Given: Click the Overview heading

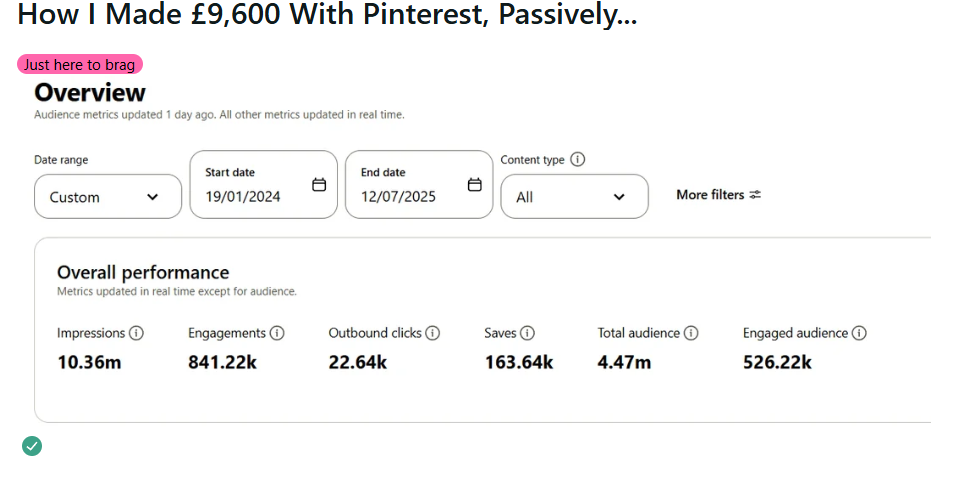Looking at the screenshot, I should (90, 93).
